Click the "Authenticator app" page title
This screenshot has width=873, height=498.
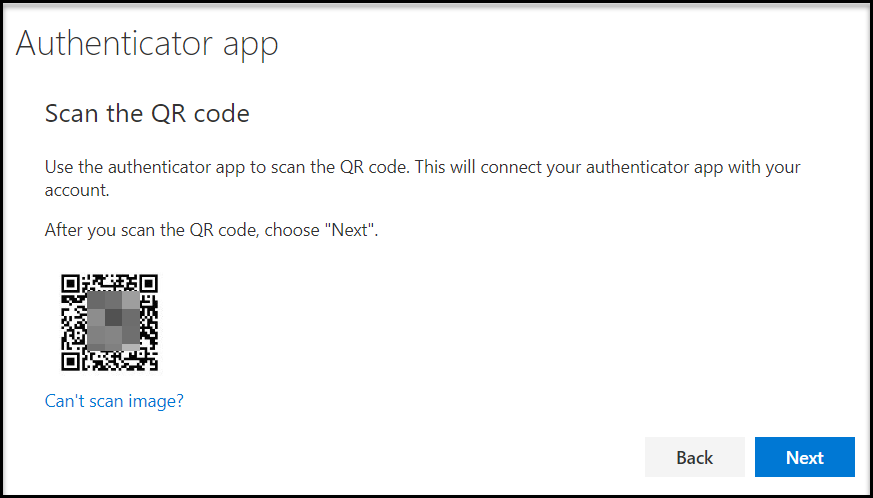tap(147, 44)
